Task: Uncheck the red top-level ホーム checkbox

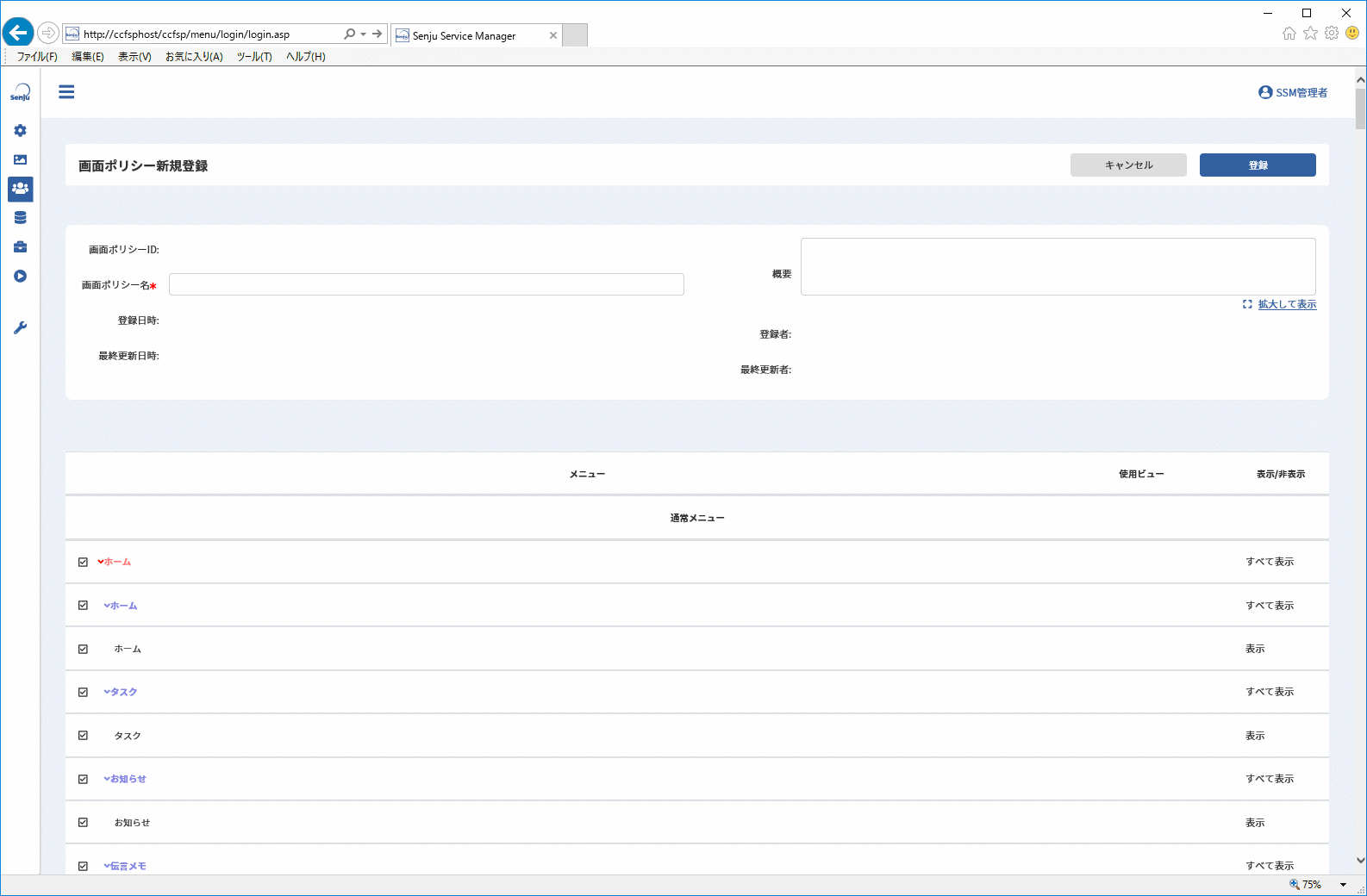Action: 83,562
